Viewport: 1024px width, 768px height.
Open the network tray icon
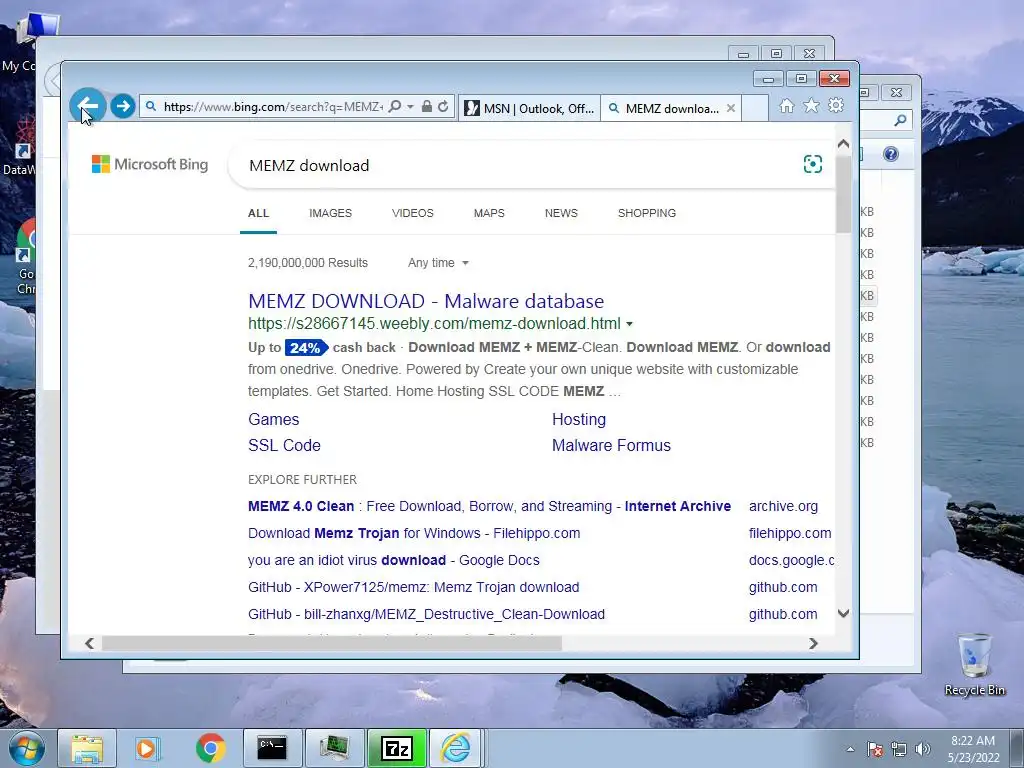(x=899, y=749)
